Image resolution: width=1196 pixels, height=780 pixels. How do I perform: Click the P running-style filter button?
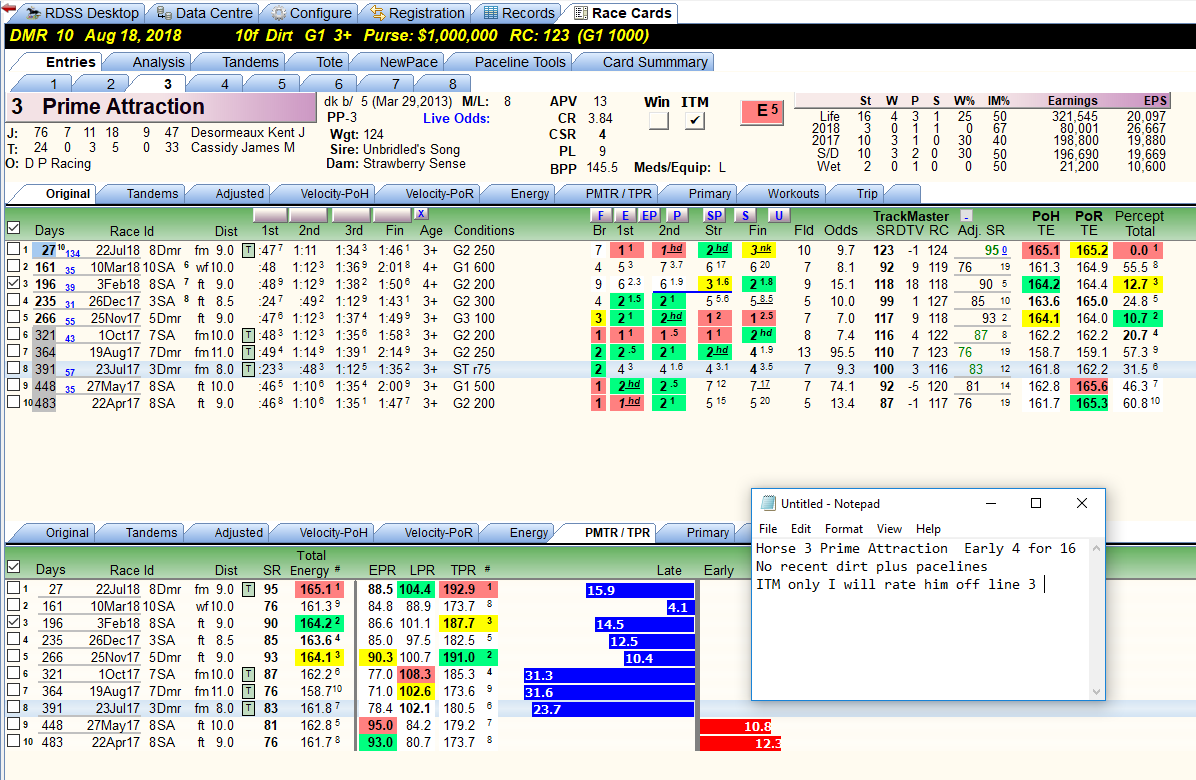677,216
